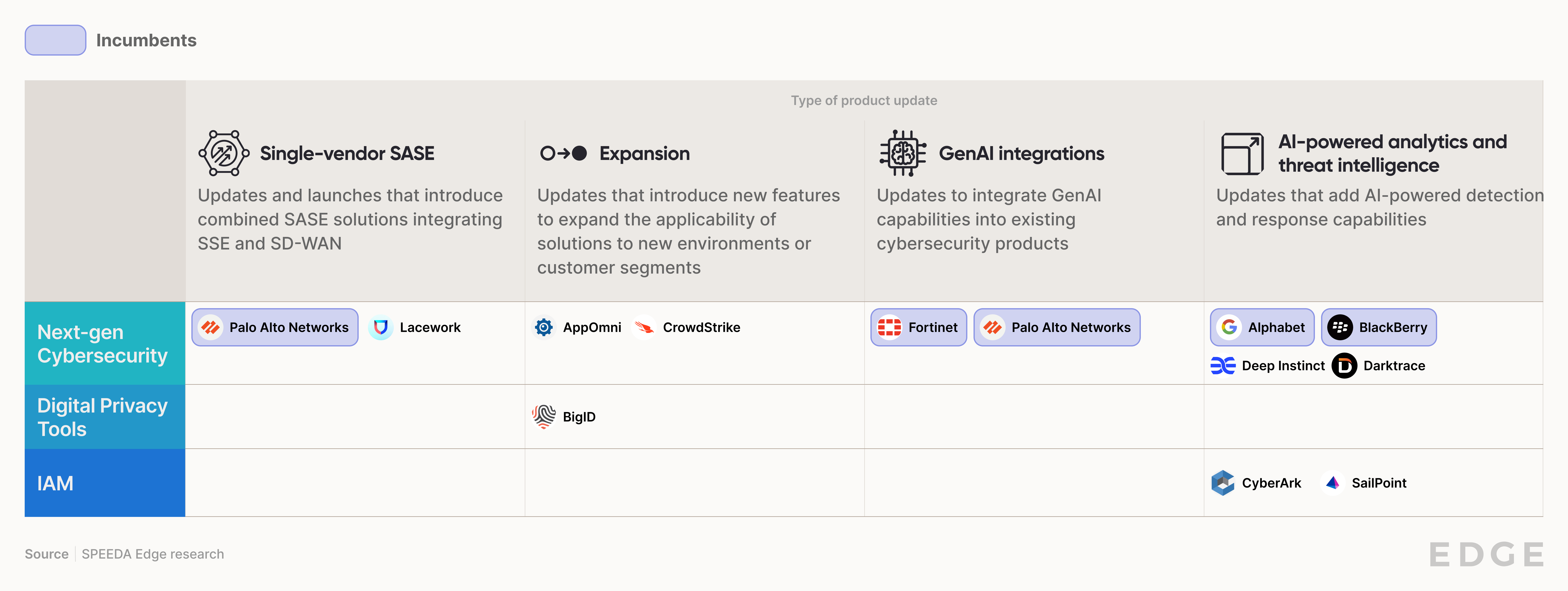
Task: Click the Darktrace D logo
Action: click(x=1345, y=366)
